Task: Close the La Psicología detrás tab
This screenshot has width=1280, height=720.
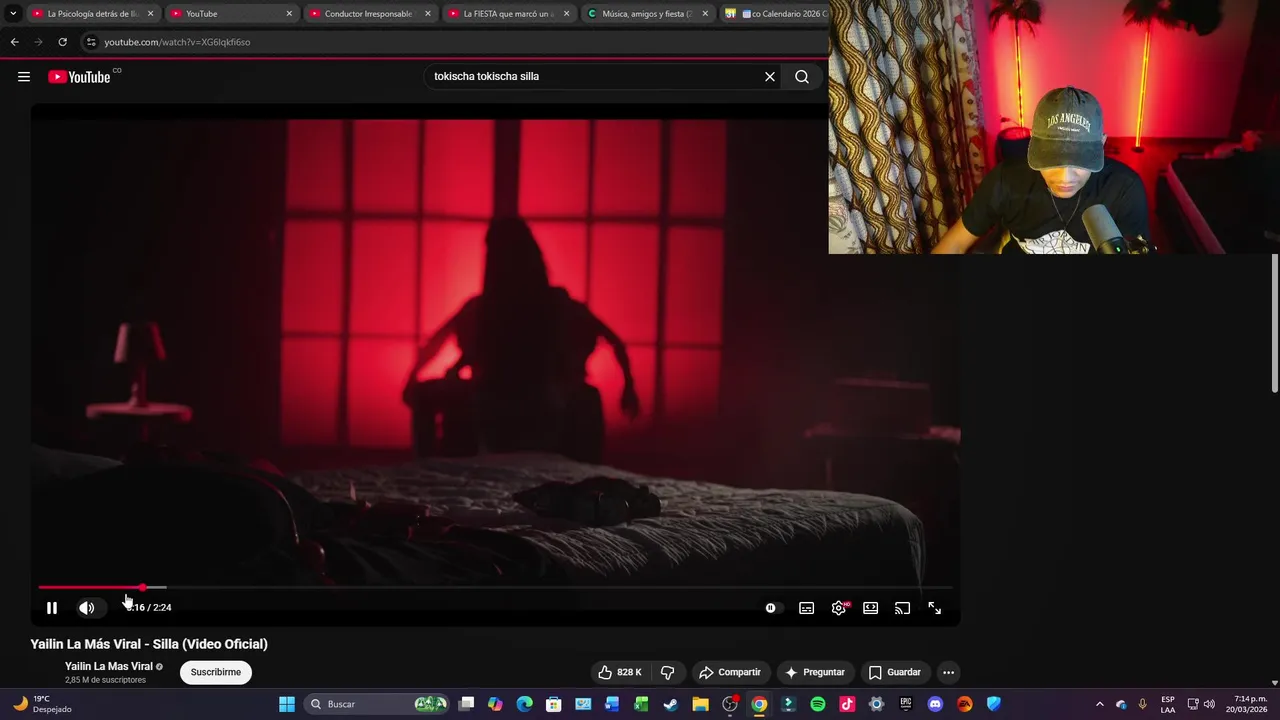Action: point(150,14)
